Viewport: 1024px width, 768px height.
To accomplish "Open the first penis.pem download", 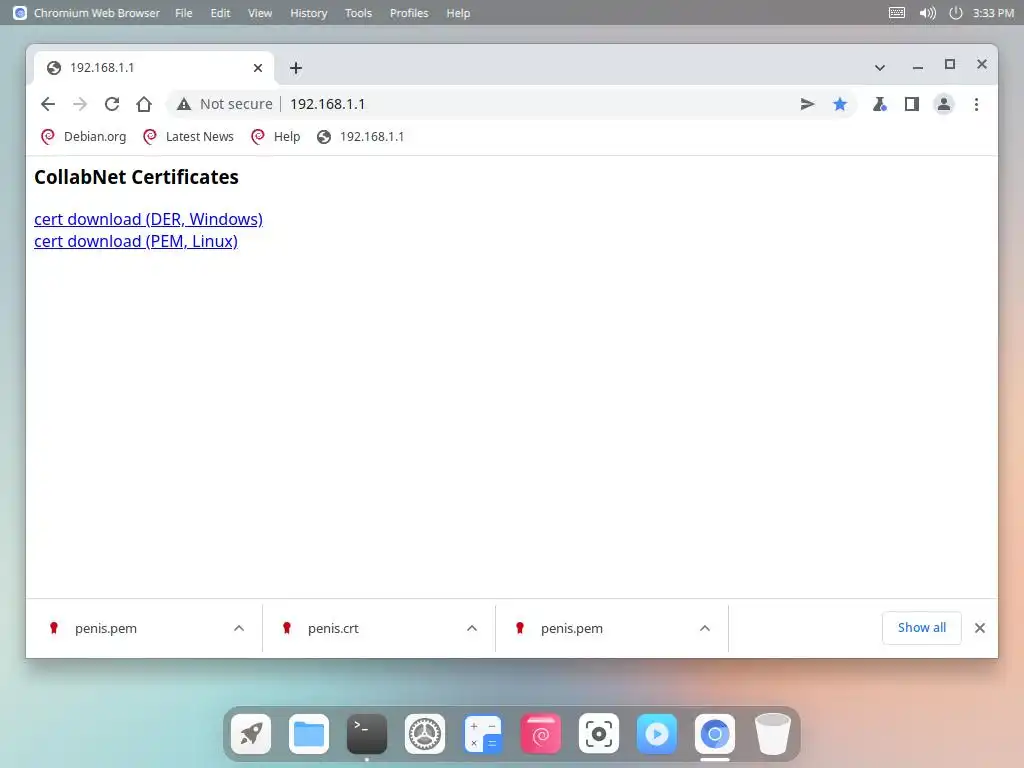I will (x=106, y=628).
